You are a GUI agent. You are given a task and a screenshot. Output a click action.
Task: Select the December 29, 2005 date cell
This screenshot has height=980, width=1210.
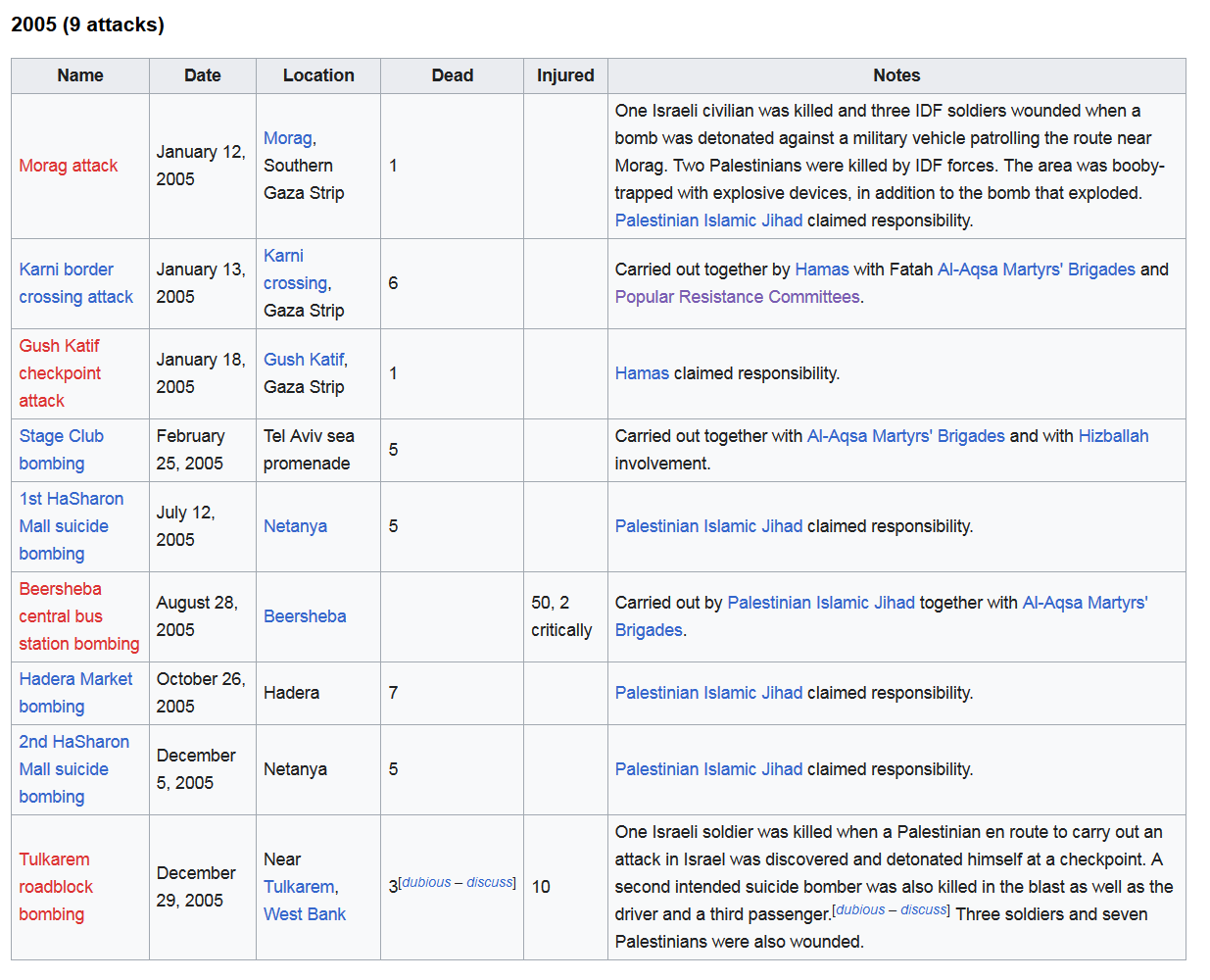(x=203, y=887)
